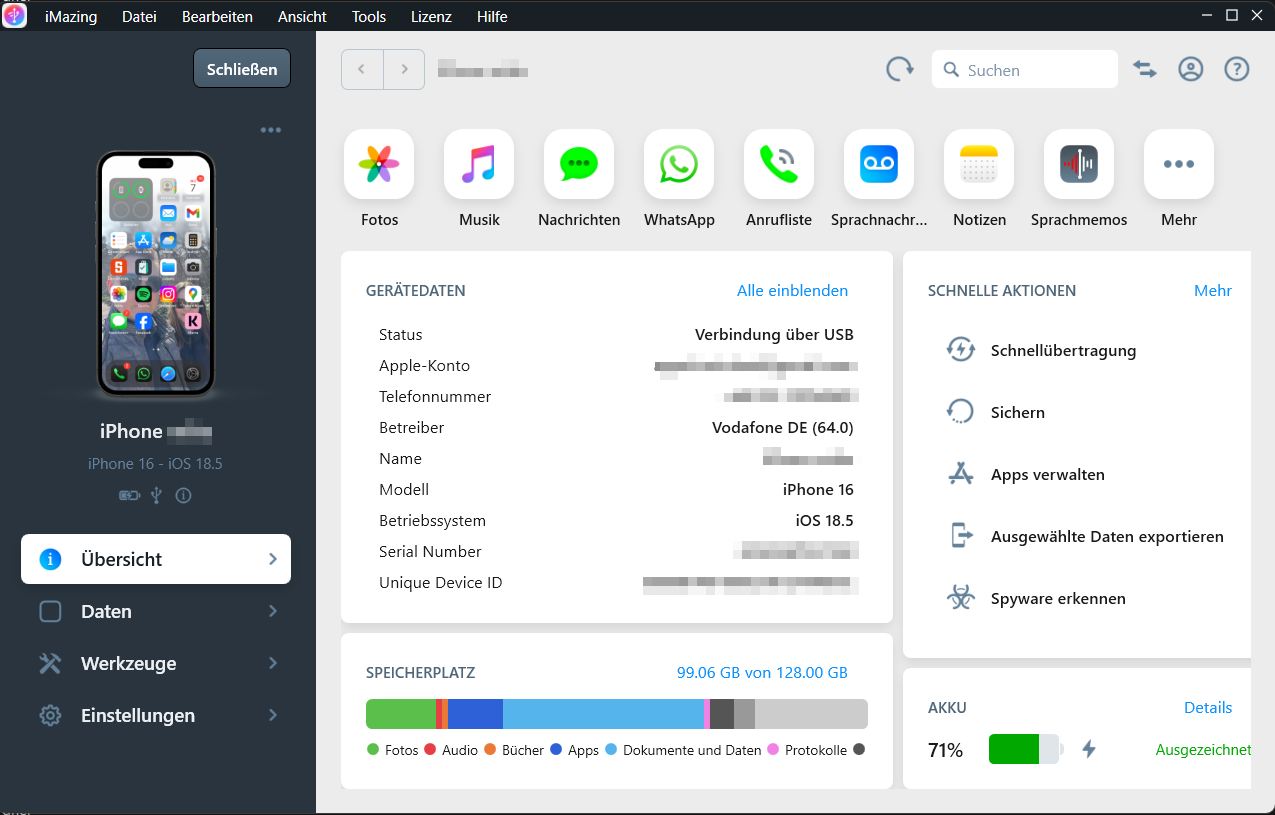The image size is (1275, 815).
Task: Open the Tools menu
Action: pos(369,16)
